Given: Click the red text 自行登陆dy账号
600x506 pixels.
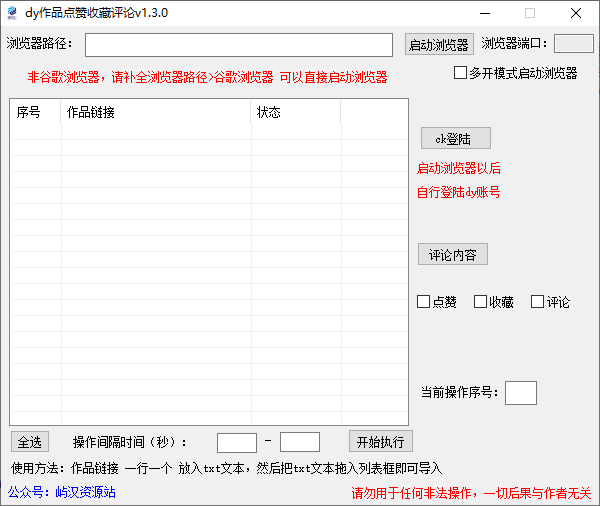Looking at the screenshot, I should pos(458,192).
